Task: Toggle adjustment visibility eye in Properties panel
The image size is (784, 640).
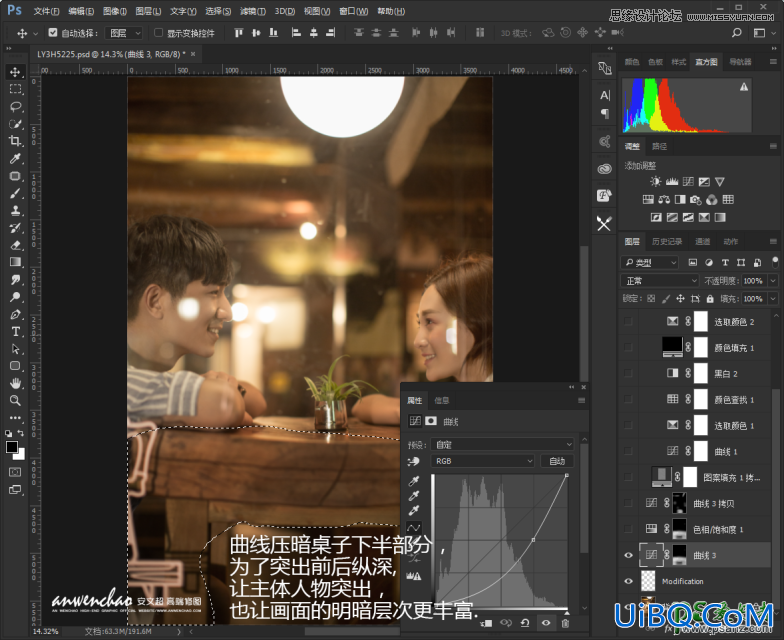Action: click(x=546, y=623)
